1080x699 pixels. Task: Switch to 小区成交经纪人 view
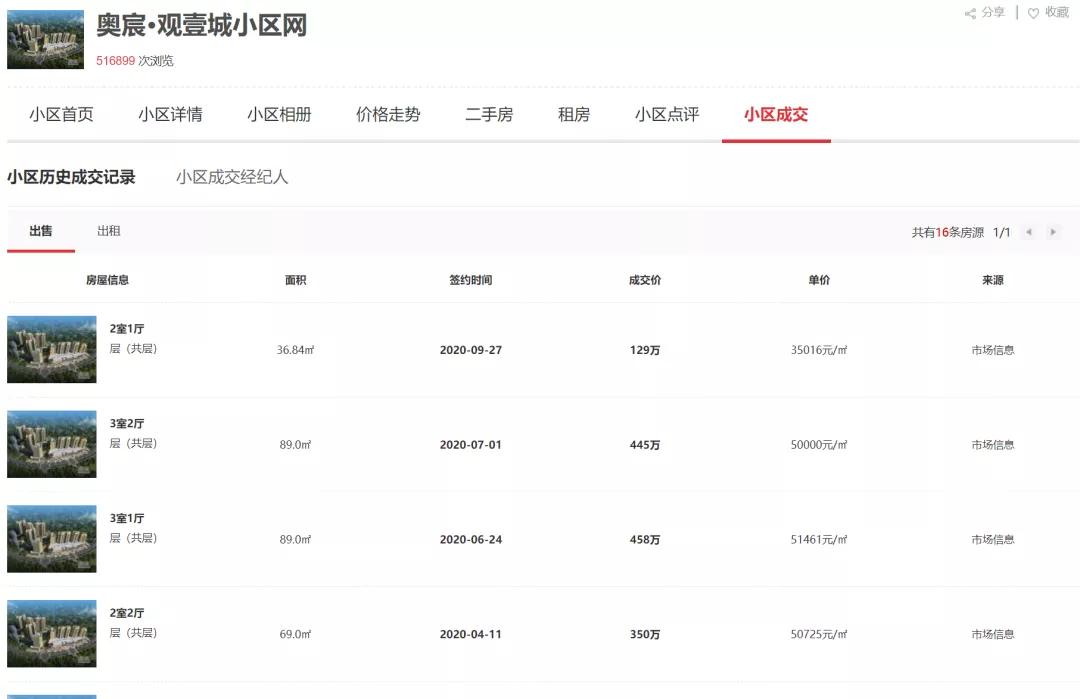231,177
